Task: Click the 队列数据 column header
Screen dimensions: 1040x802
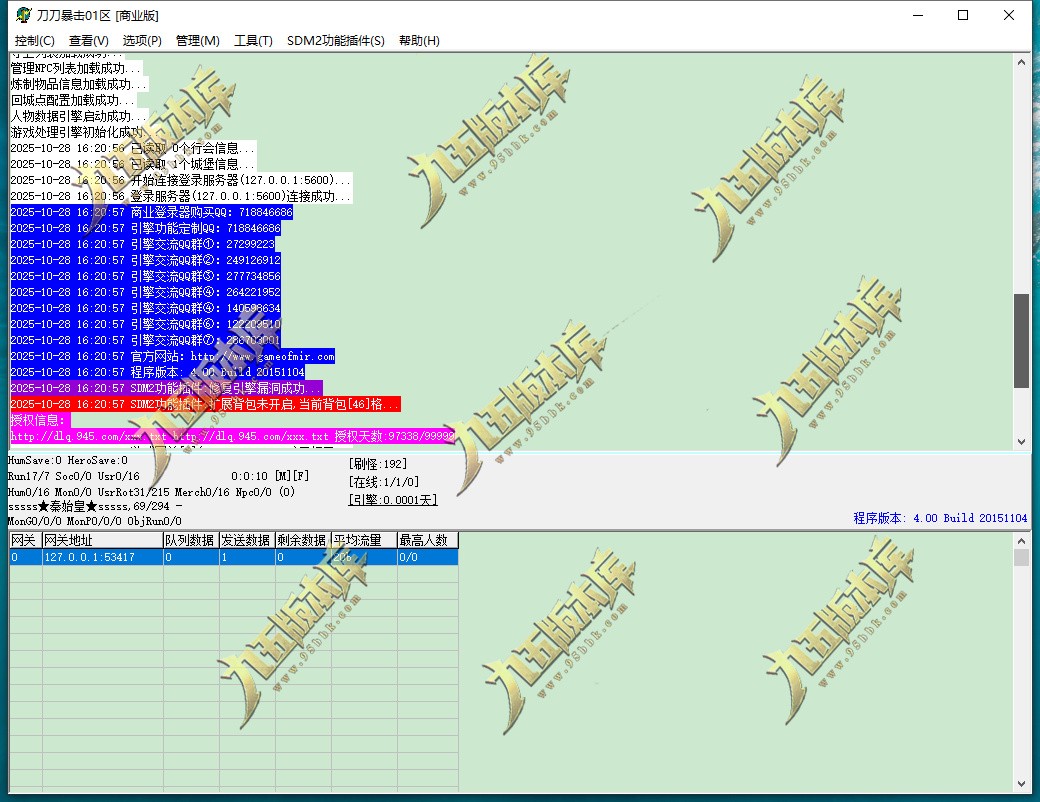Action: click(191, 540)
